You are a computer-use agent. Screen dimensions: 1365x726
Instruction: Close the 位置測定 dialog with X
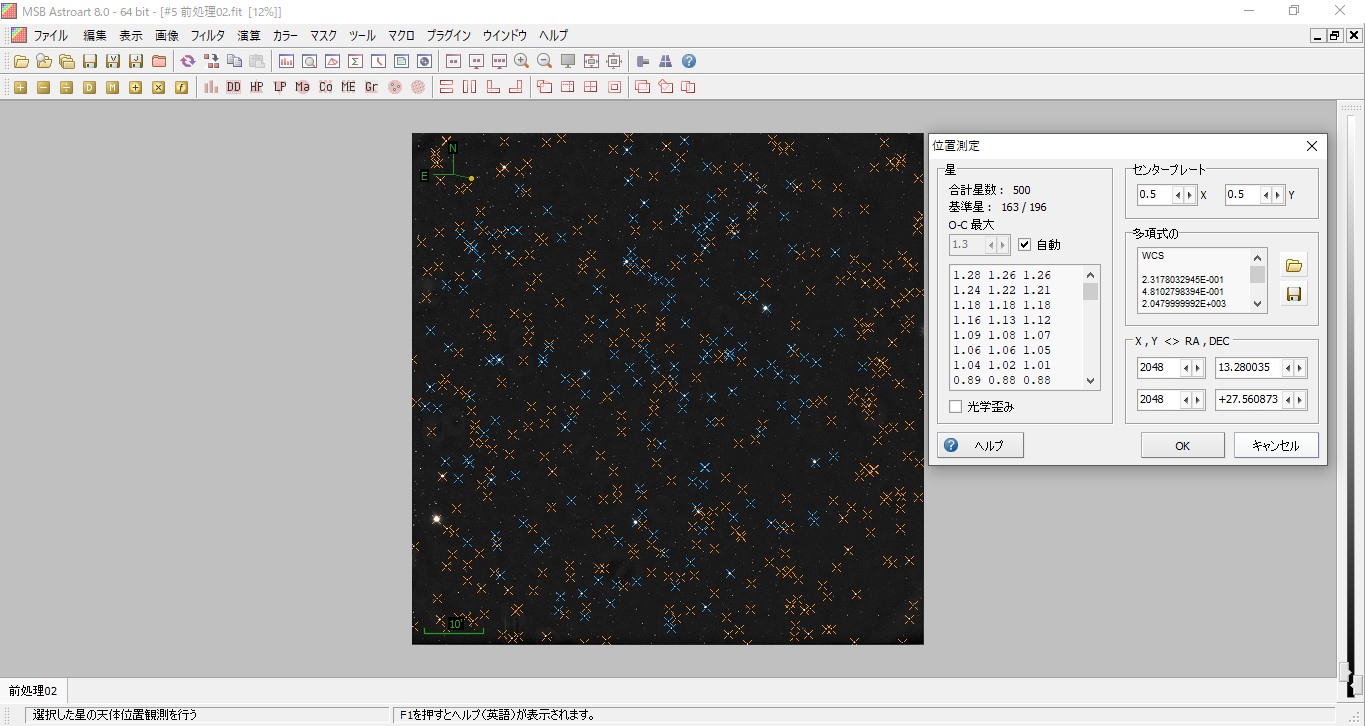pos(1312,146)
